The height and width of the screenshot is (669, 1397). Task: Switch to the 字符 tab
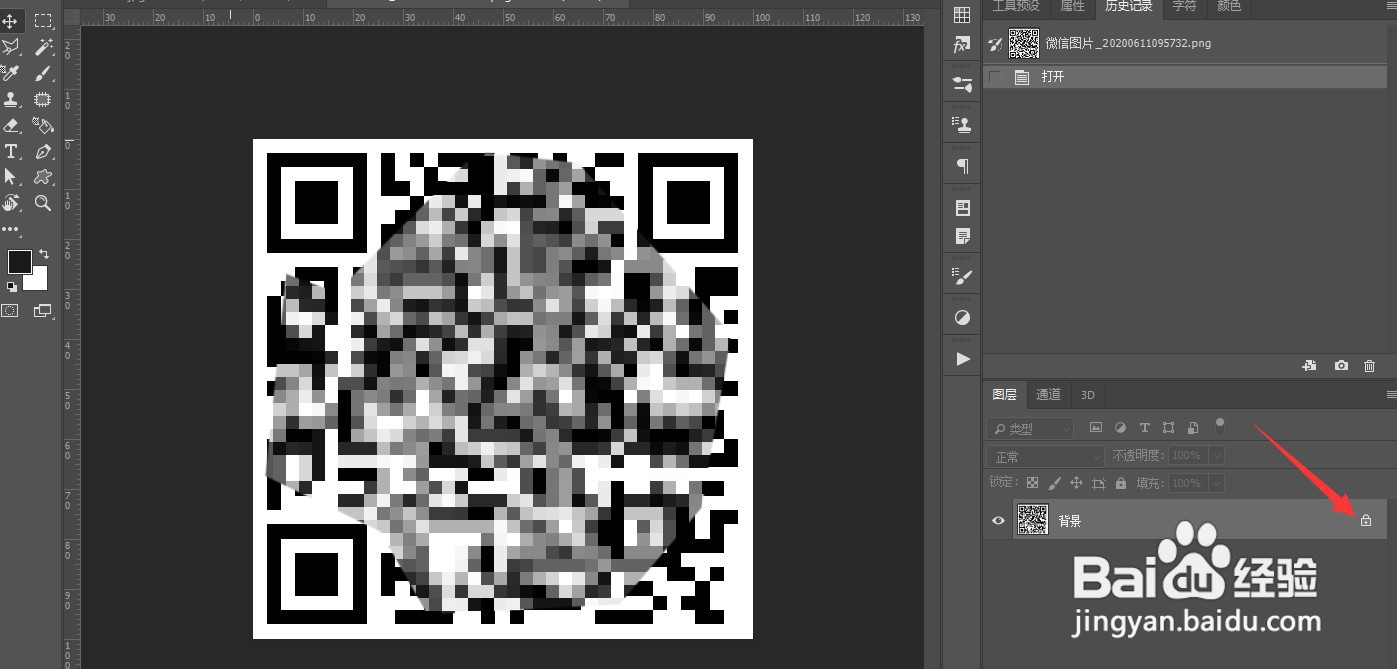(x=1184, y=6)
